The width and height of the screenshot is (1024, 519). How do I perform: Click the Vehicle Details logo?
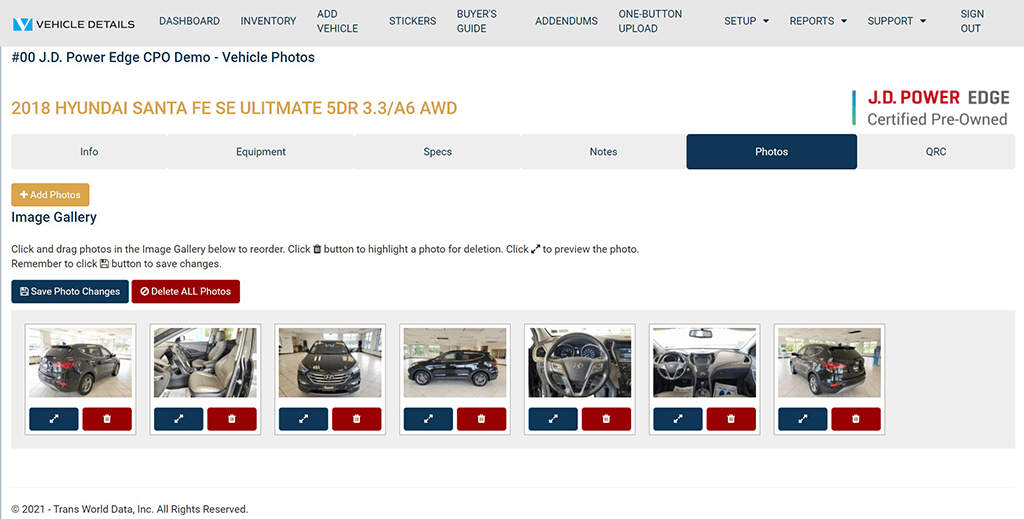74,24
